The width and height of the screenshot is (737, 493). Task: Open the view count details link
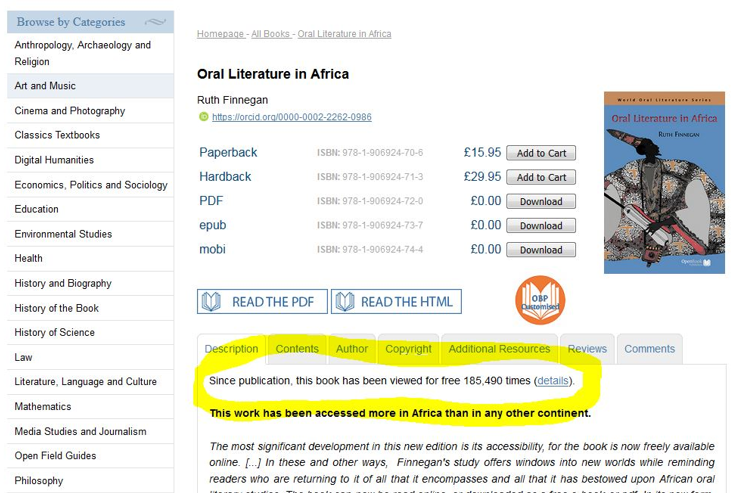(x=553, y=381)
